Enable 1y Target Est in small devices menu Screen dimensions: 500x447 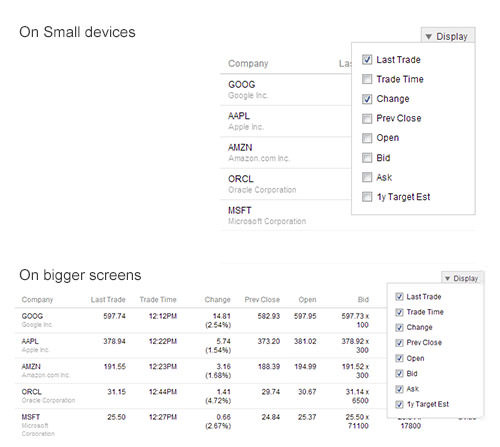367,197
